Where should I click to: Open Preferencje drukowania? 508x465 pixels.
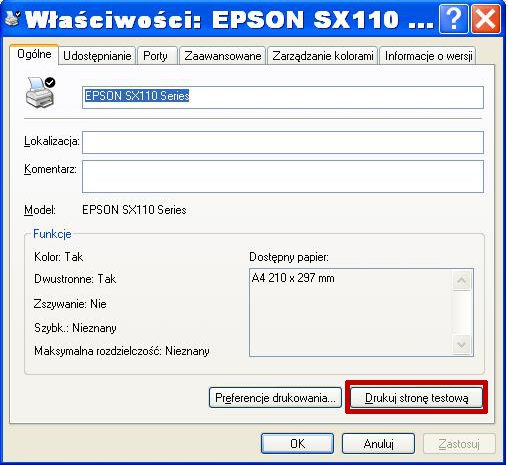pos(275,397)
